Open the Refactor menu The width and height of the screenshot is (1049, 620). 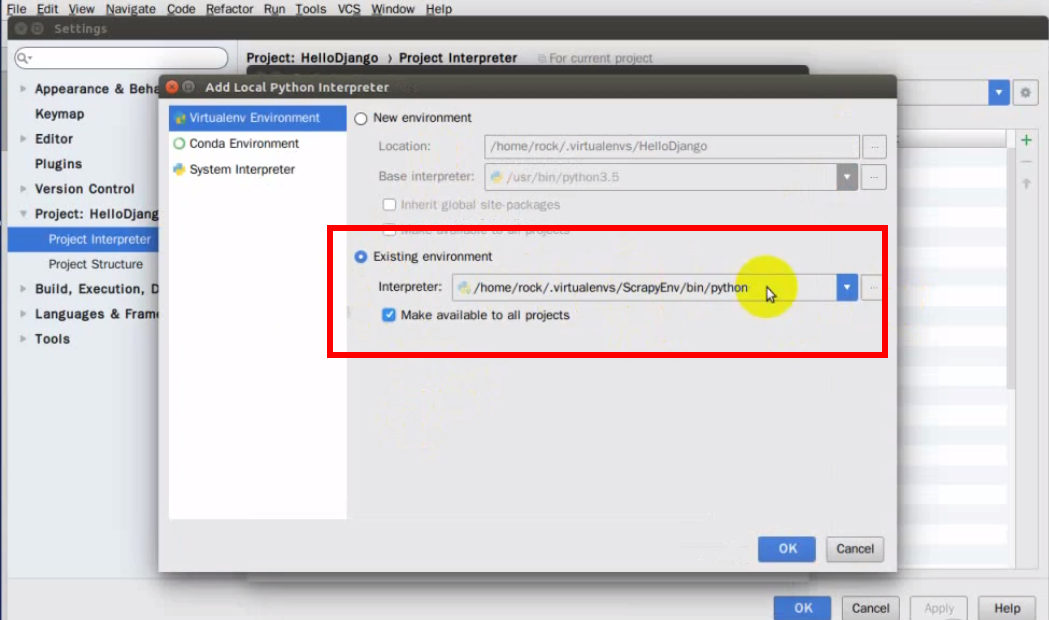click(229, 9)
